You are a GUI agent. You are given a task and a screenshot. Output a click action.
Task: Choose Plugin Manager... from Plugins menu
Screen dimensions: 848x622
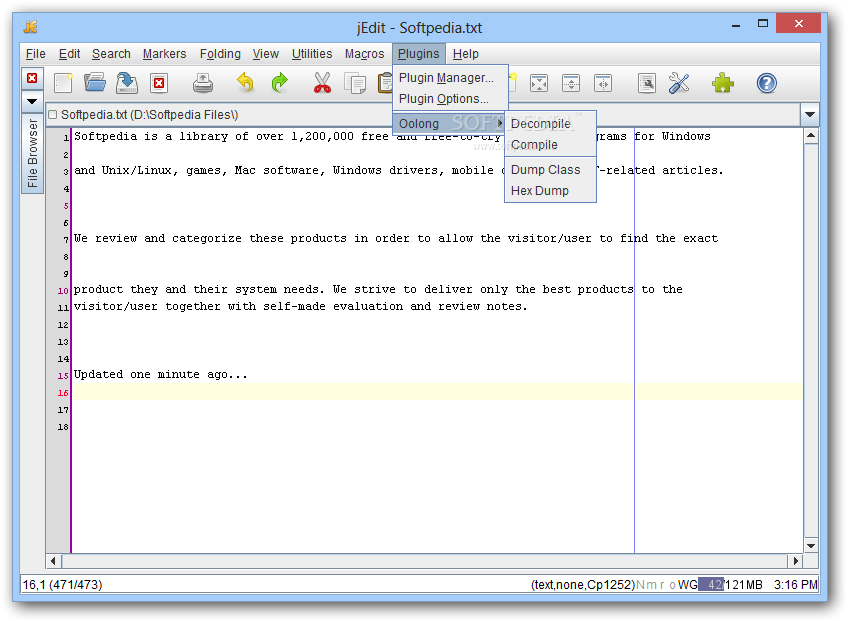point(450,78)
